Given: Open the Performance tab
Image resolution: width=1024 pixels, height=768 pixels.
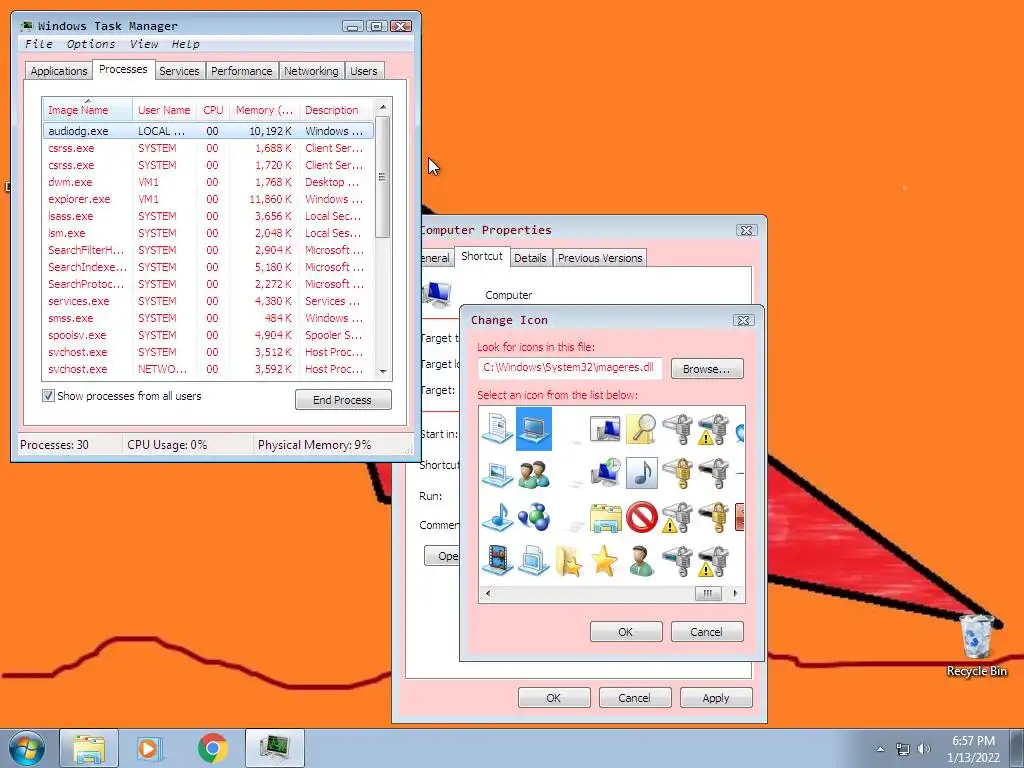Looking at the screenshot, I should (x=242, y=71).
